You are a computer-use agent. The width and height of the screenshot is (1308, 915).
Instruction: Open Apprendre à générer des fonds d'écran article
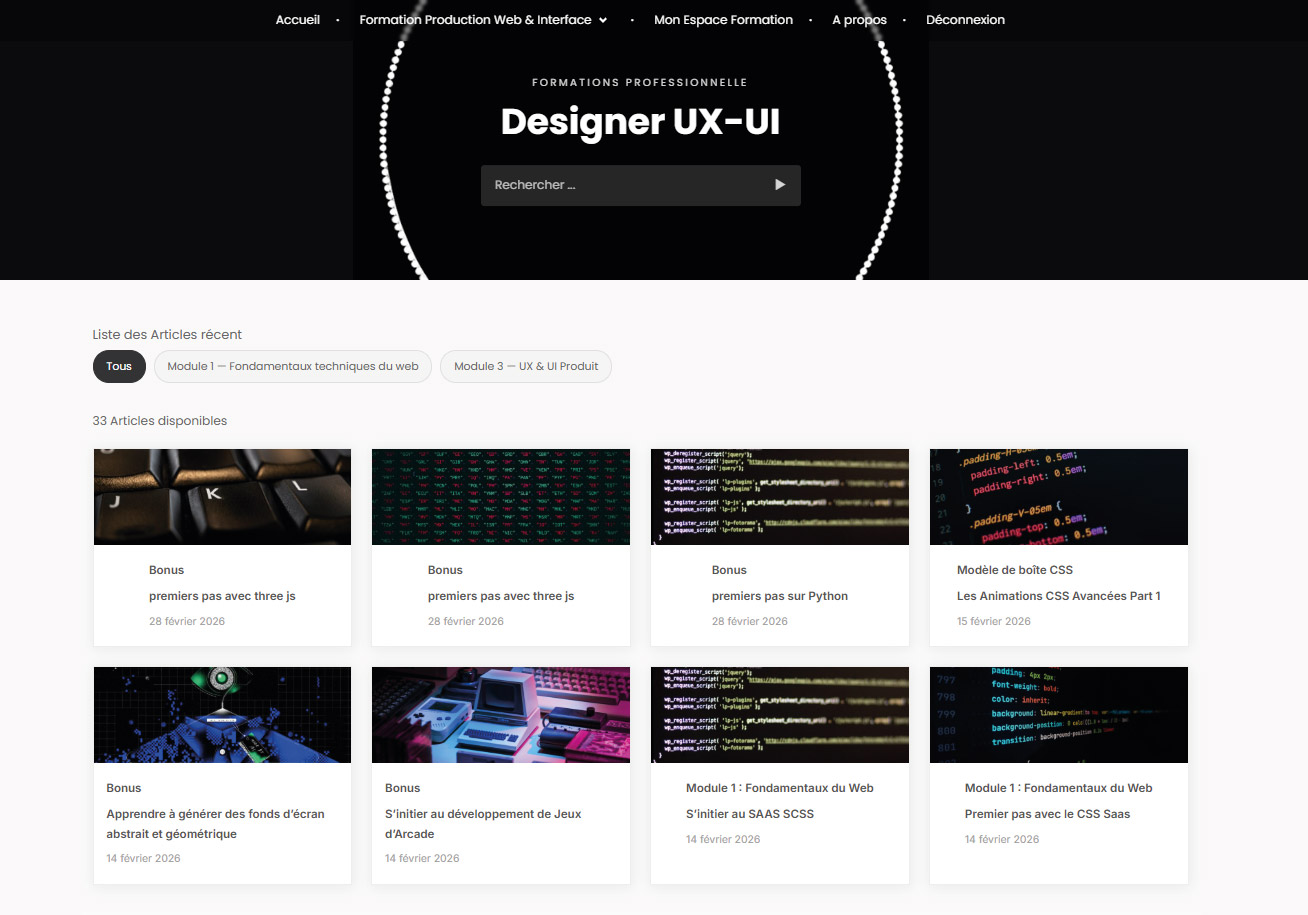(215, 824)
